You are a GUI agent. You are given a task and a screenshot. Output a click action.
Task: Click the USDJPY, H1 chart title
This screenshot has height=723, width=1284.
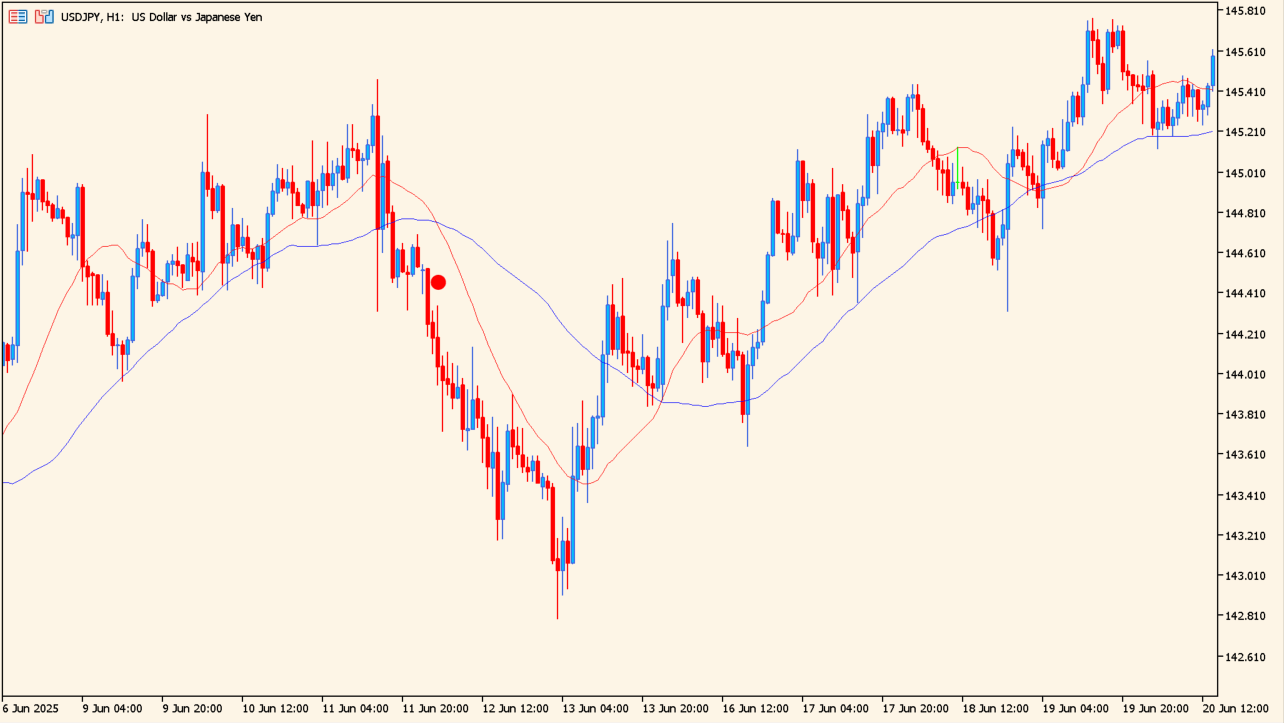click(162, 17)
